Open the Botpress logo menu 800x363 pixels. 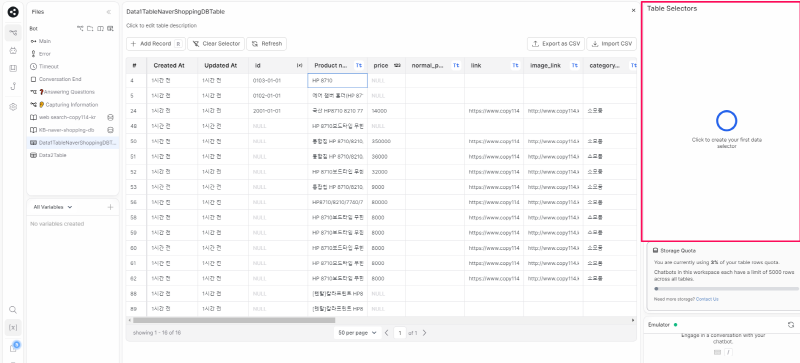[x=13, y=12]
